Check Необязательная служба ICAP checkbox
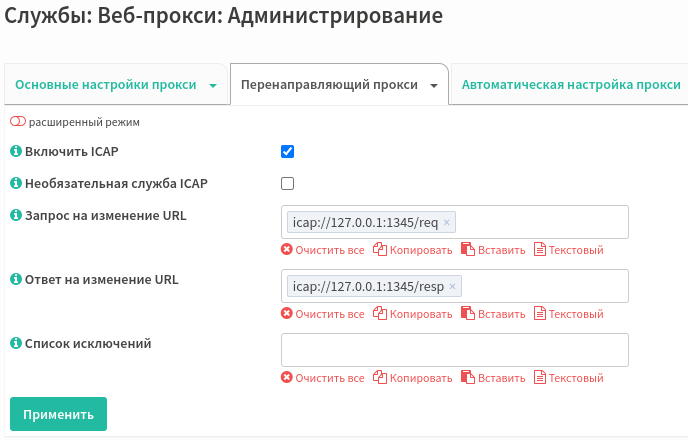The width and height of the screenshot is (688, 440). pyautogui.click(x=287, y=183)
